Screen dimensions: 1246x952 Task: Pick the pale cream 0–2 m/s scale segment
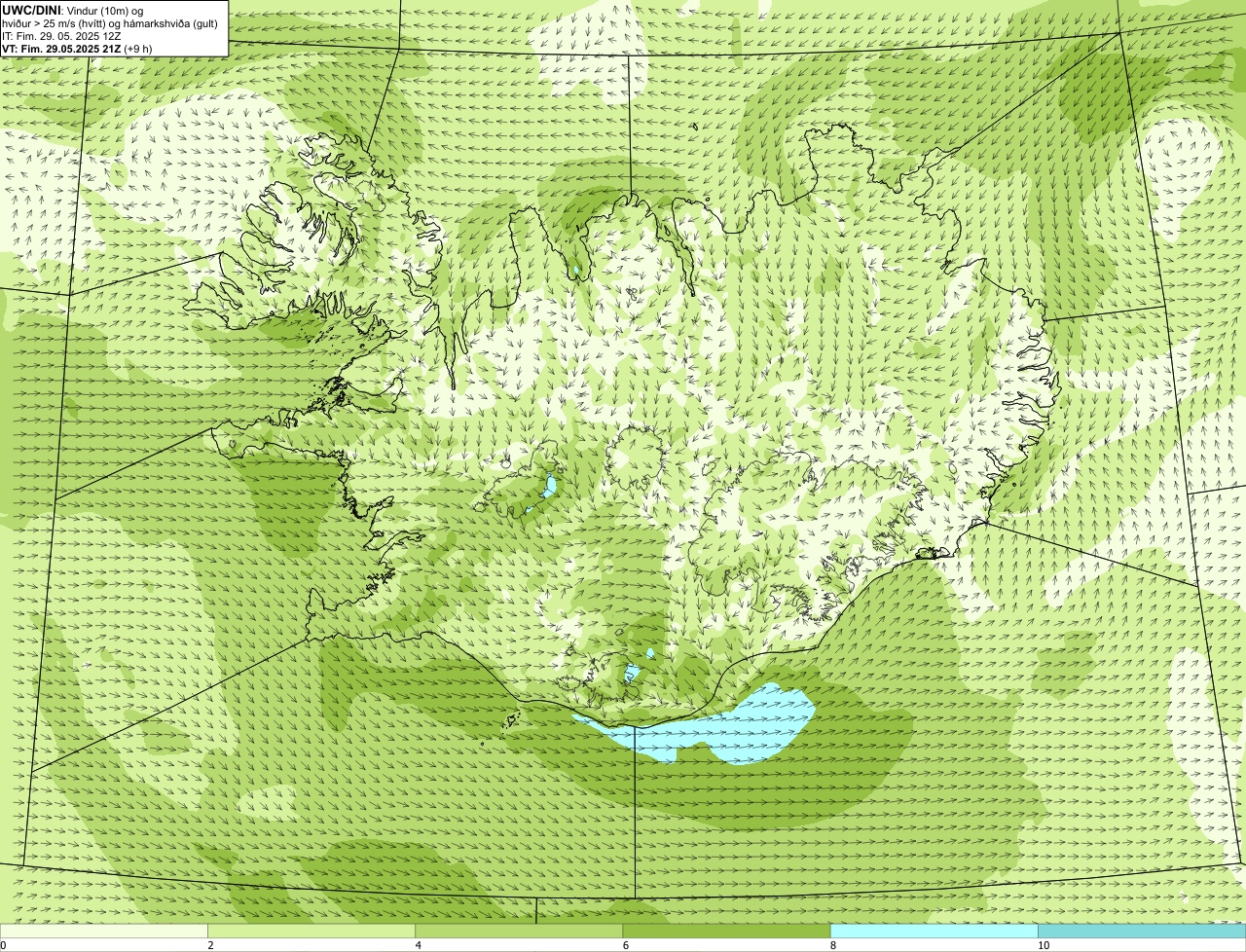(104, 932)
